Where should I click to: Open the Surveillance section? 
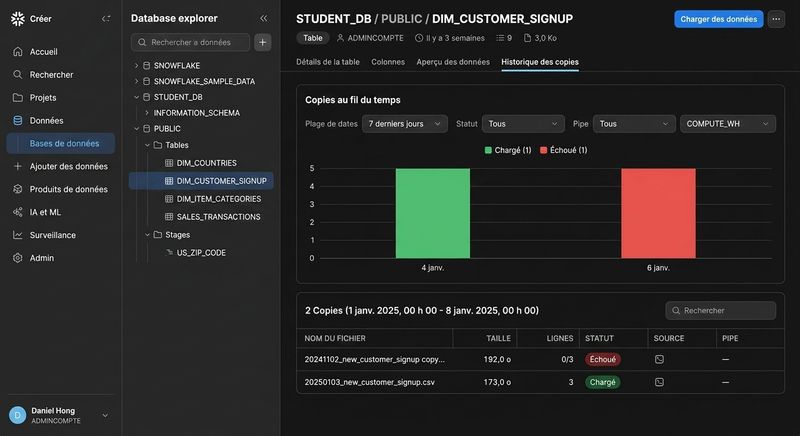53,235
